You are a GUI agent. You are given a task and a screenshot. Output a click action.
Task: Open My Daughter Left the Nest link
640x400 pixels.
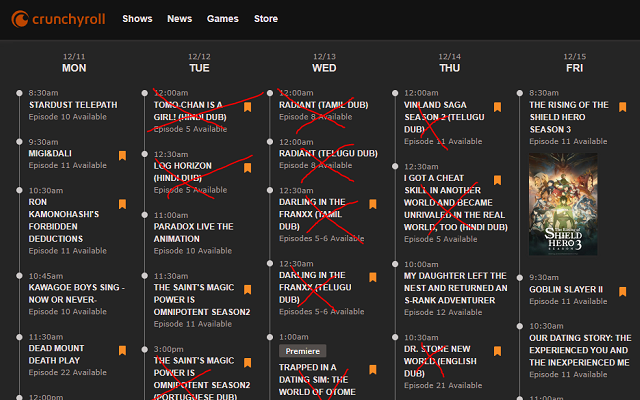456,288
